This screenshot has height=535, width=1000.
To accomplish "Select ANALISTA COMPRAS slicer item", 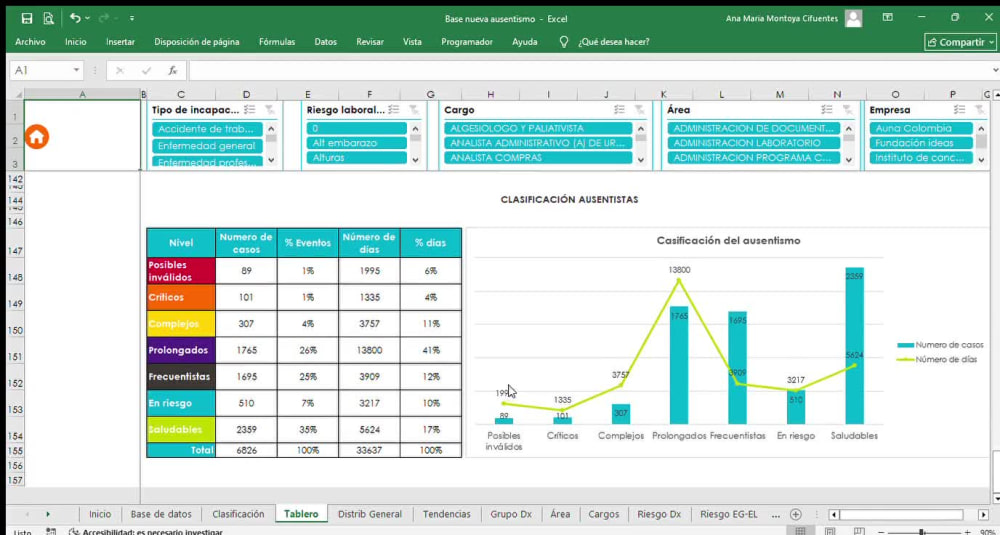I will (x=538, y=158).
